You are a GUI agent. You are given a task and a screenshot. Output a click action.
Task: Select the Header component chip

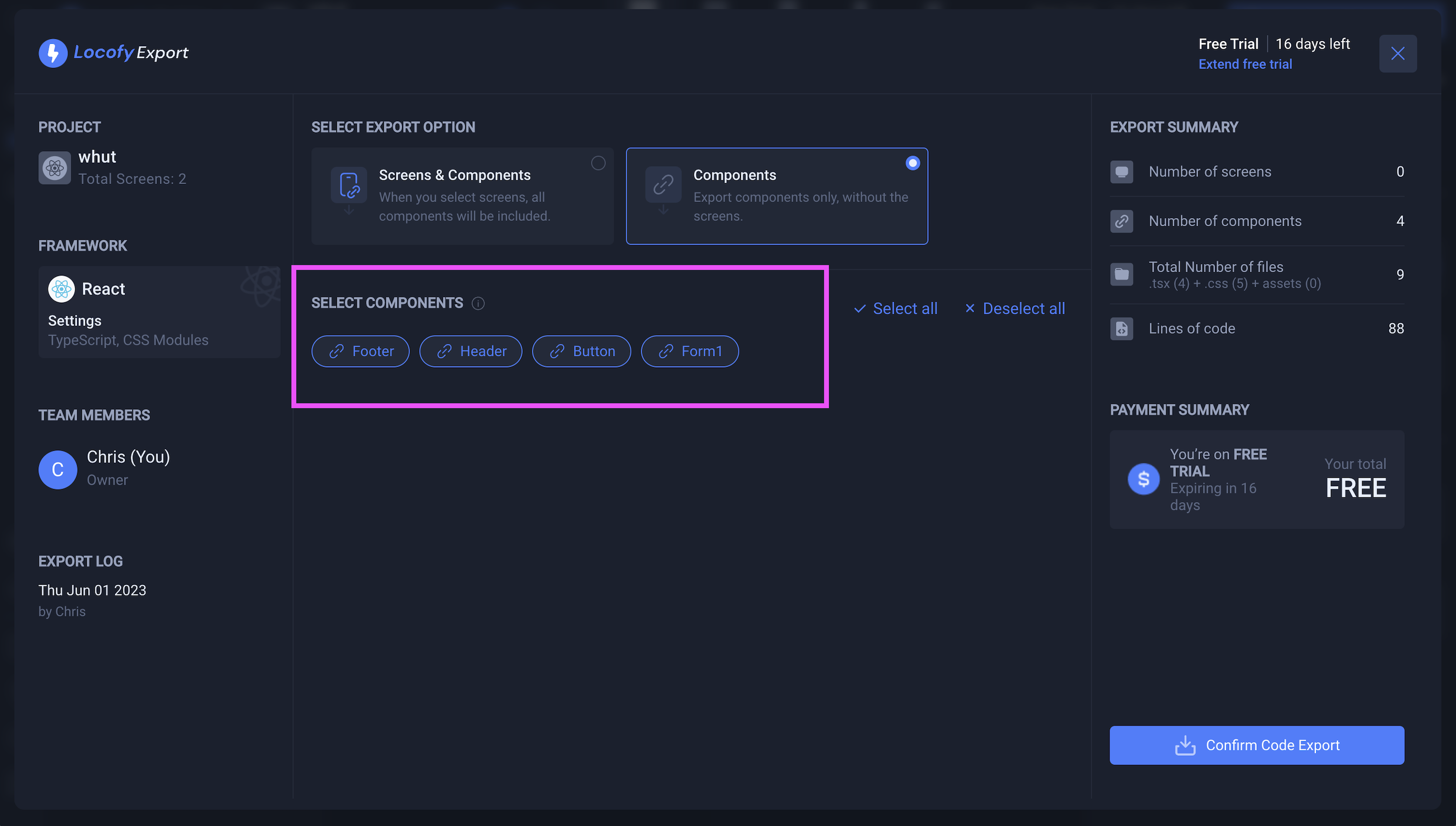[x=471, y=350]
